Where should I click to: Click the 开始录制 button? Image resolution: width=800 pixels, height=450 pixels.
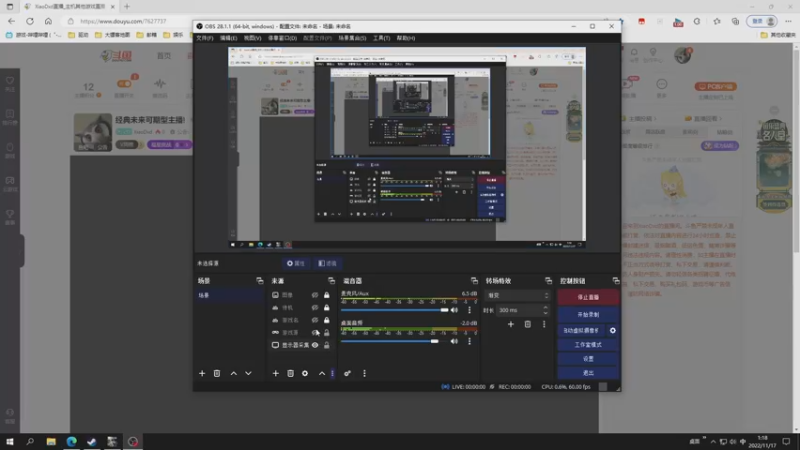tap(588, 314)
